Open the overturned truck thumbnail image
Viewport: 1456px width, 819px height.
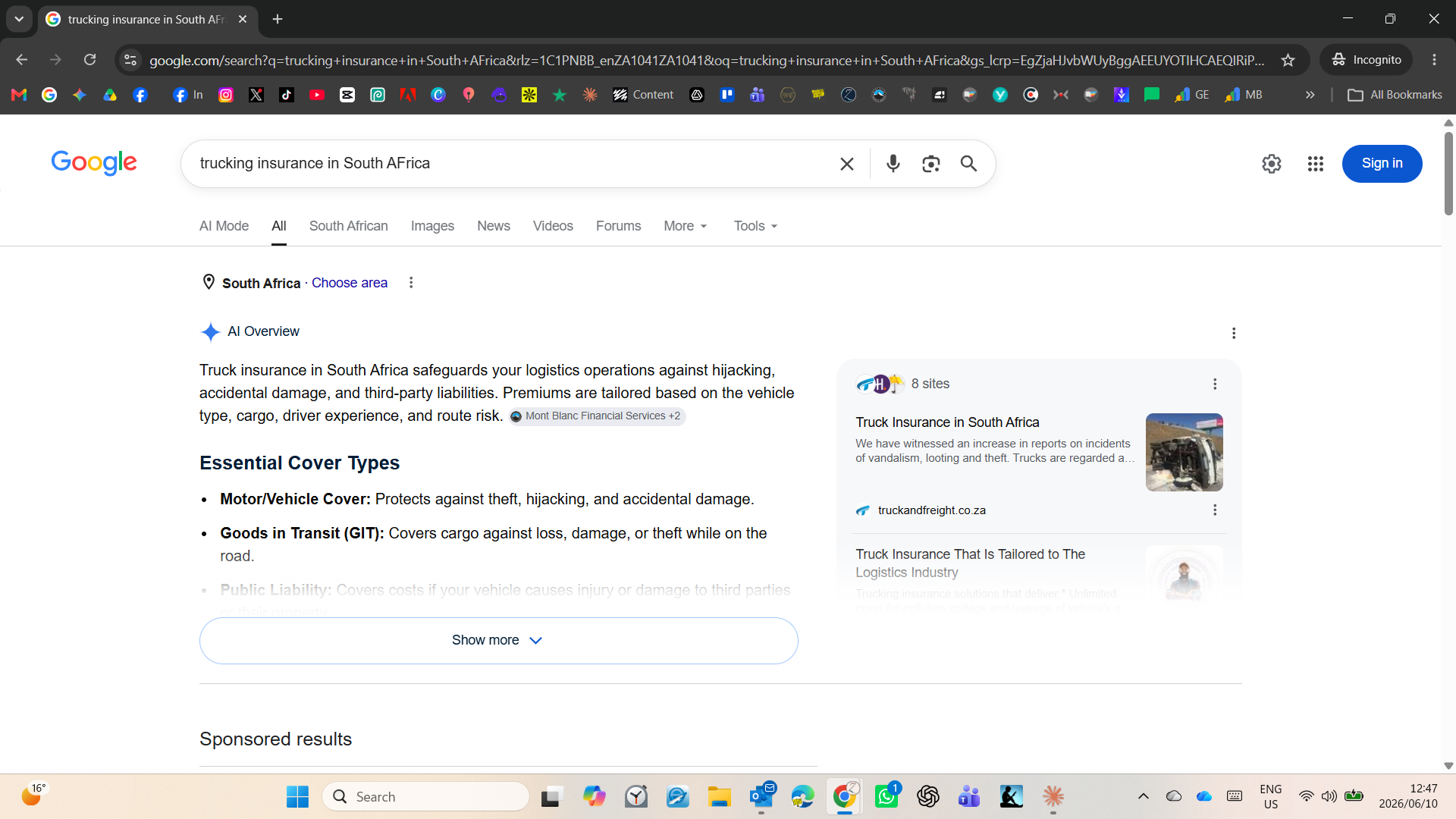pos(1184,452)
